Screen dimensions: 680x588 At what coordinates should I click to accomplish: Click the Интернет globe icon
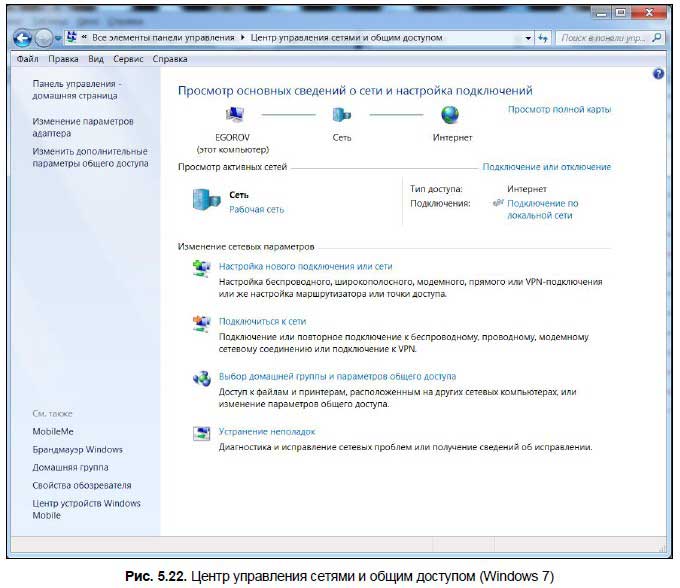[x=450, y=115]
